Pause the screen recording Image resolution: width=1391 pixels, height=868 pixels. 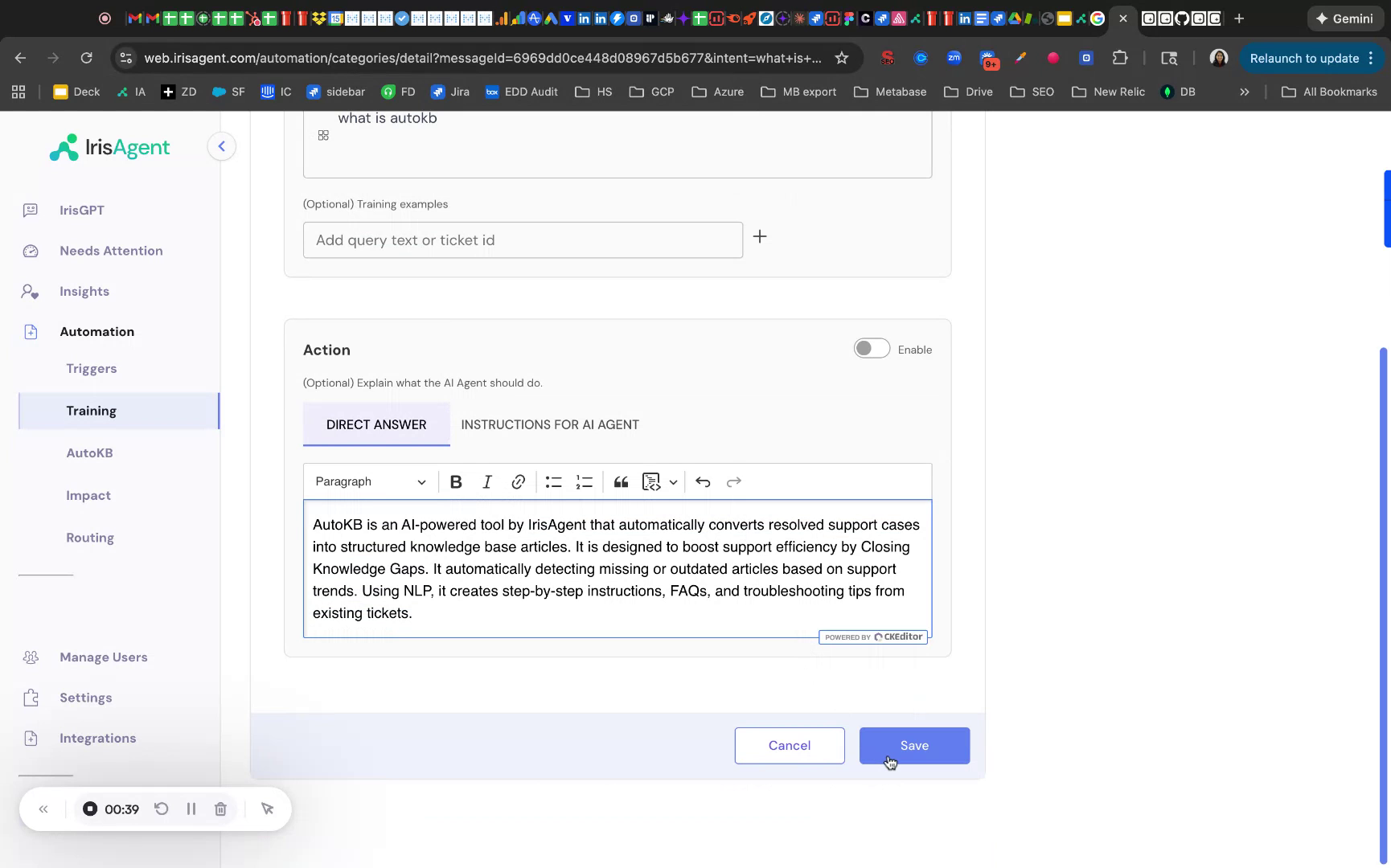pos(191,809)
